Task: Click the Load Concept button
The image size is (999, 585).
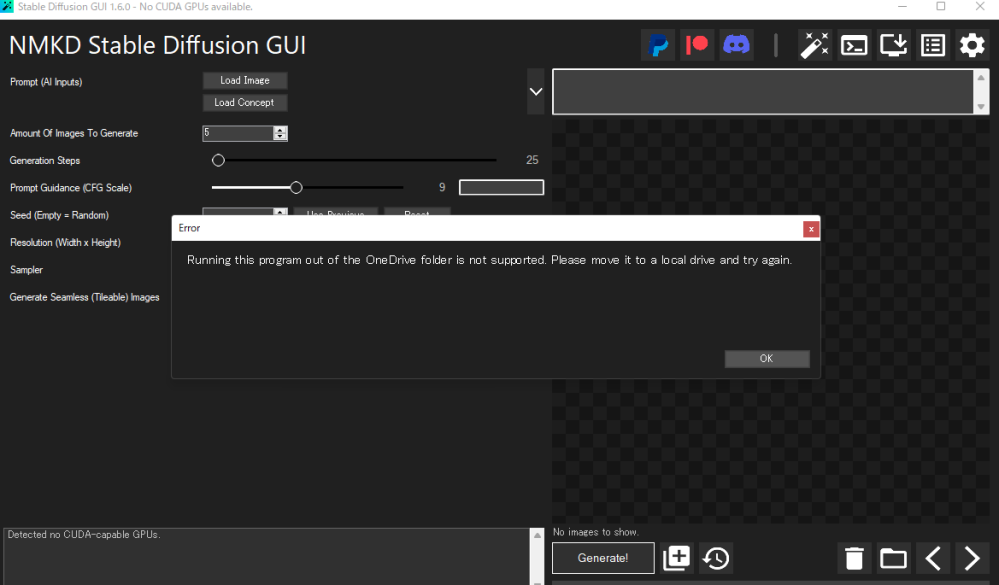Action: 245,103
